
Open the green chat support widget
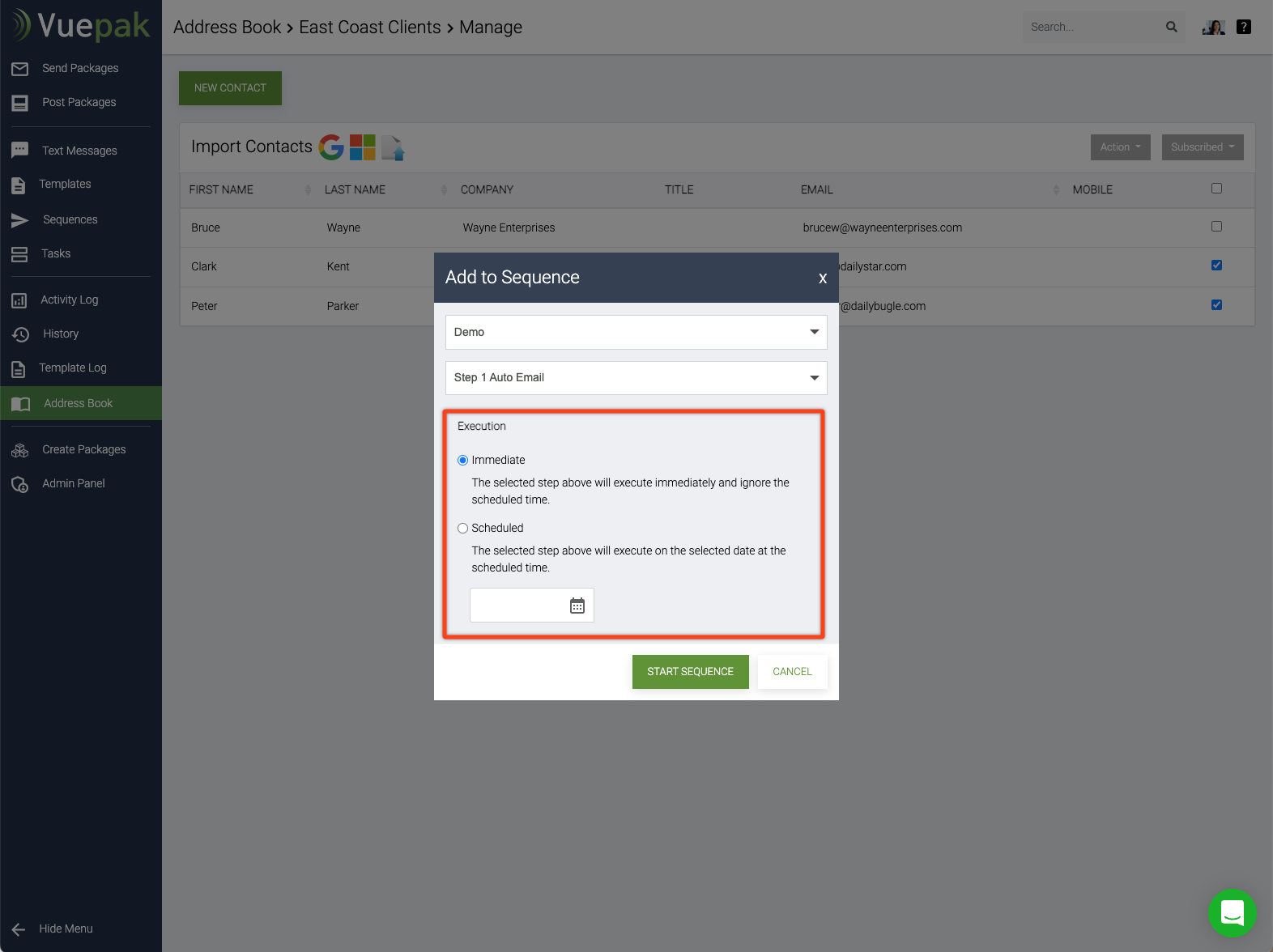tap(1233, 913)
